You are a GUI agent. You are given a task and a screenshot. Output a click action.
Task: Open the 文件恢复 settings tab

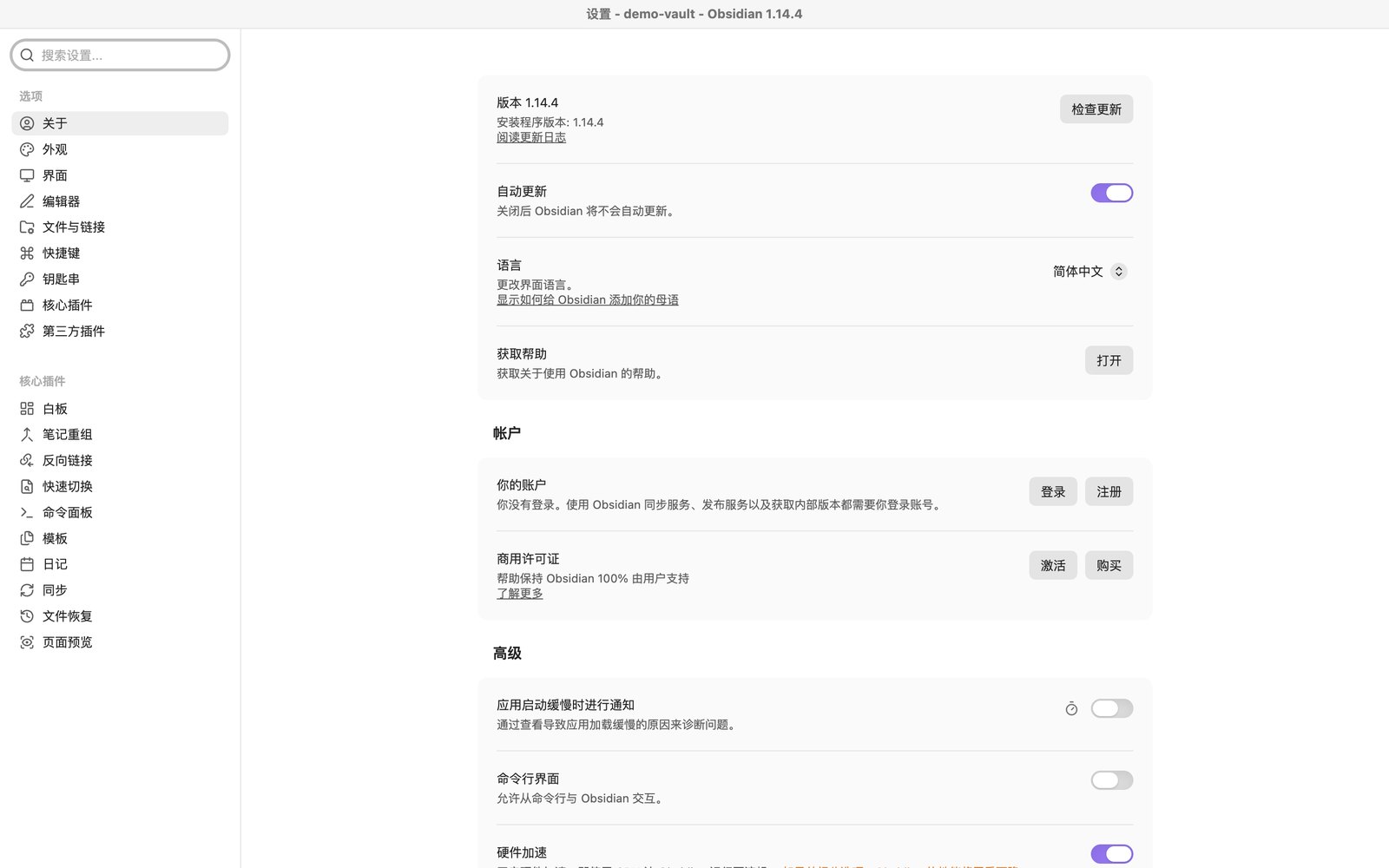pyautogui.click(x=120, y=616)
